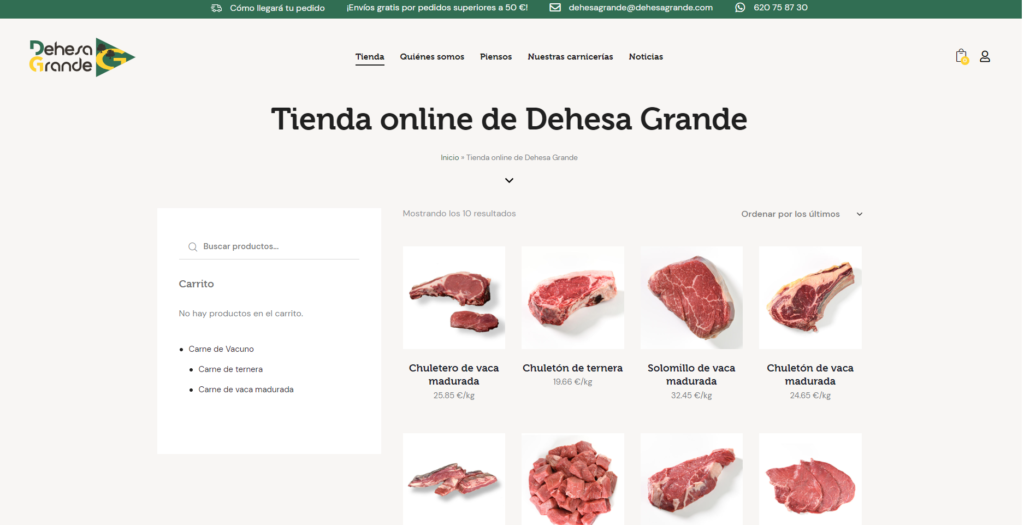Image resolution: width=1024 pixels, height=525 pixels.
Task: Click the down chevron below breadcrumb
Action: [x=509, y=180]
